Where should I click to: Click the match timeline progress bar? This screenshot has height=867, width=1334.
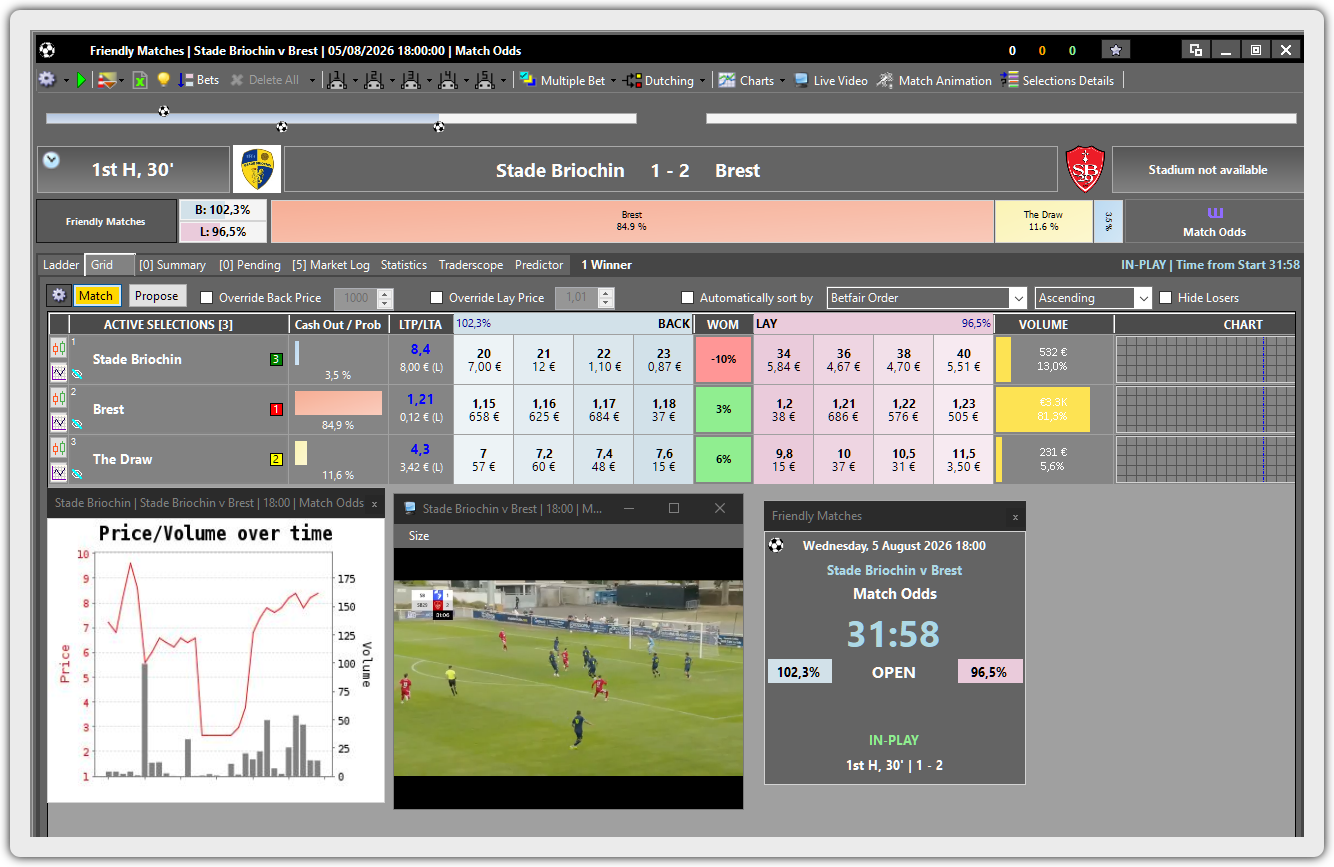pyautogui.click(x=341, y=118)
